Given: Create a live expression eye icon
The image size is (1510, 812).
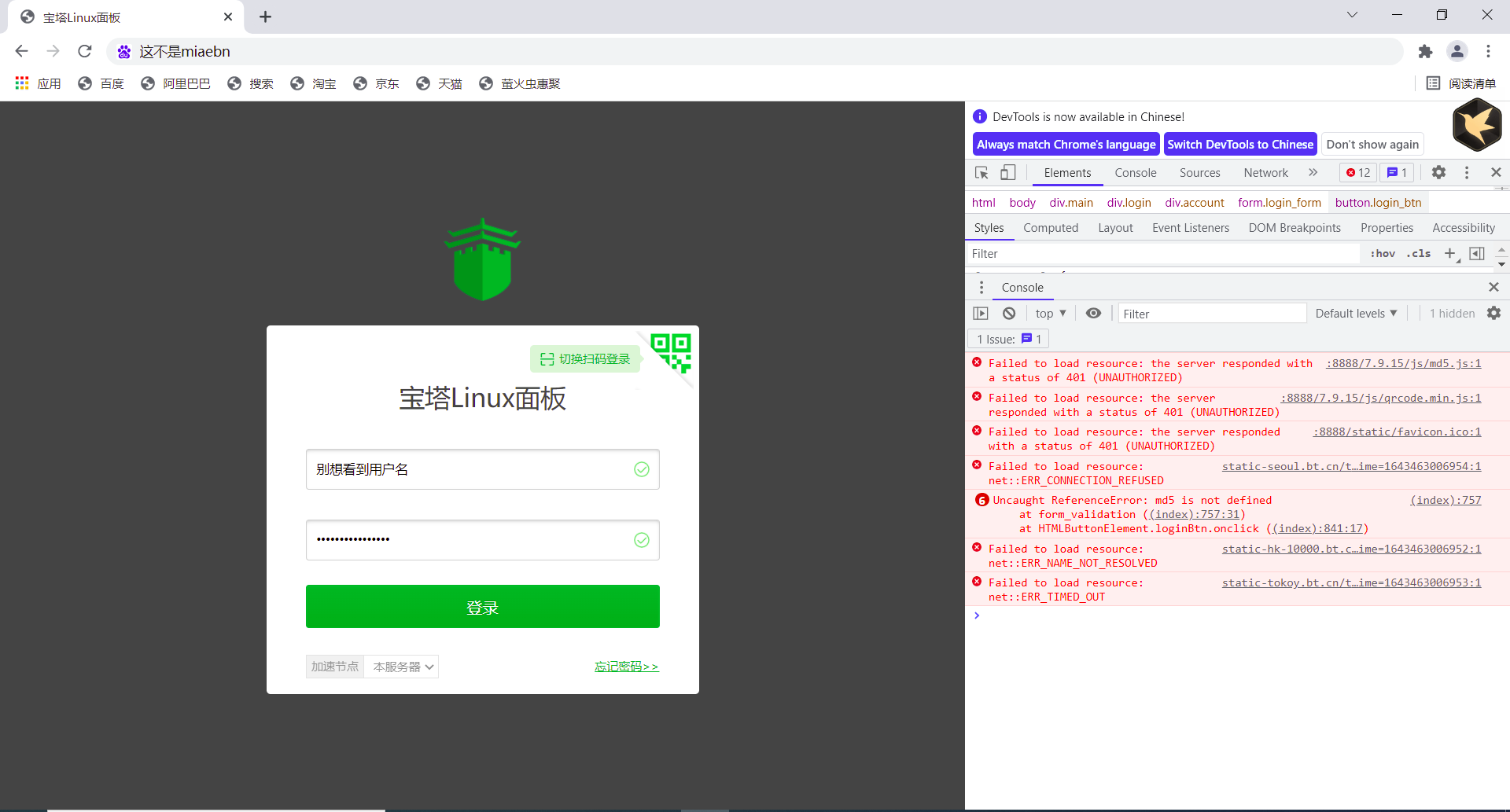Looking at the screenshot, I should coord(1093,313).
